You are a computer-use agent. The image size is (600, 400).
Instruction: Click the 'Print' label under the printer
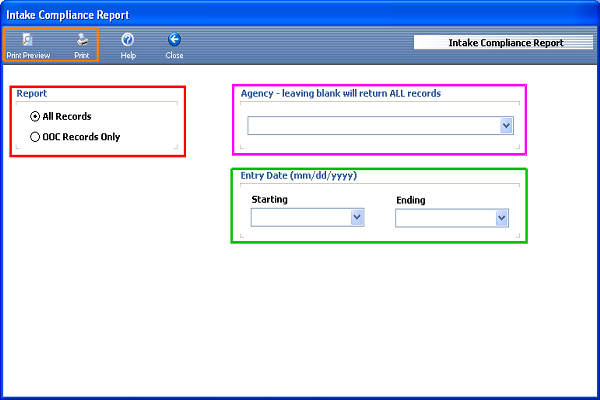point(82,56)
